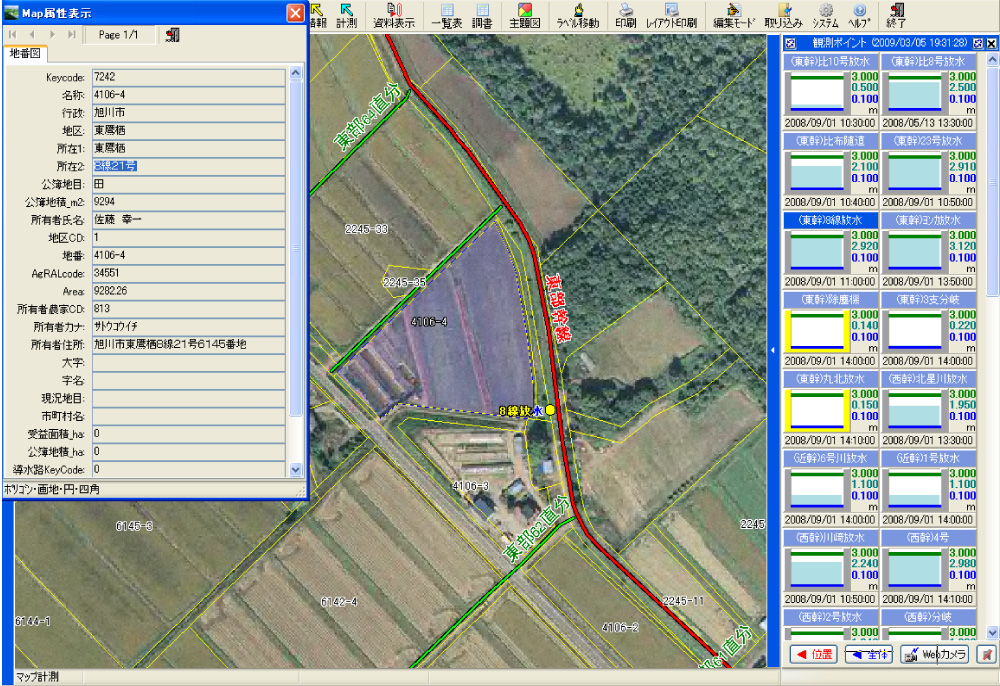The height and width of the screenshot is (686, 1000).
Task: Collapse the observation panel with the side arrow
Action: point(772,348)
